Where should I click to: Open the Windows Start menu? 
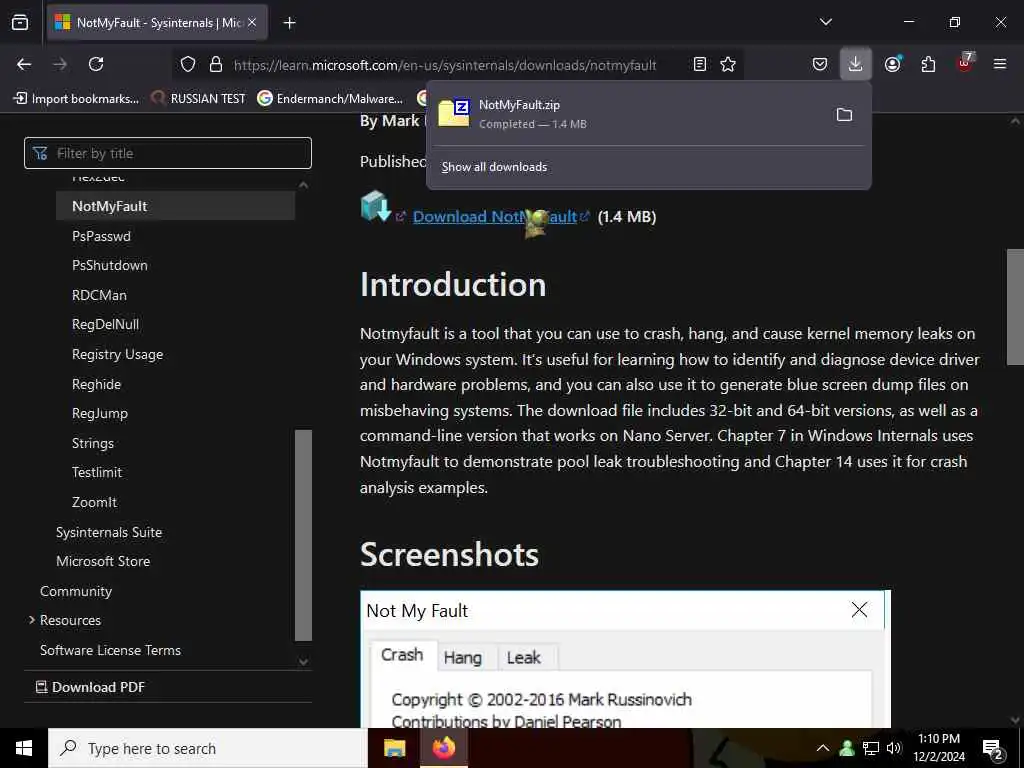click(x=24, y=748)
